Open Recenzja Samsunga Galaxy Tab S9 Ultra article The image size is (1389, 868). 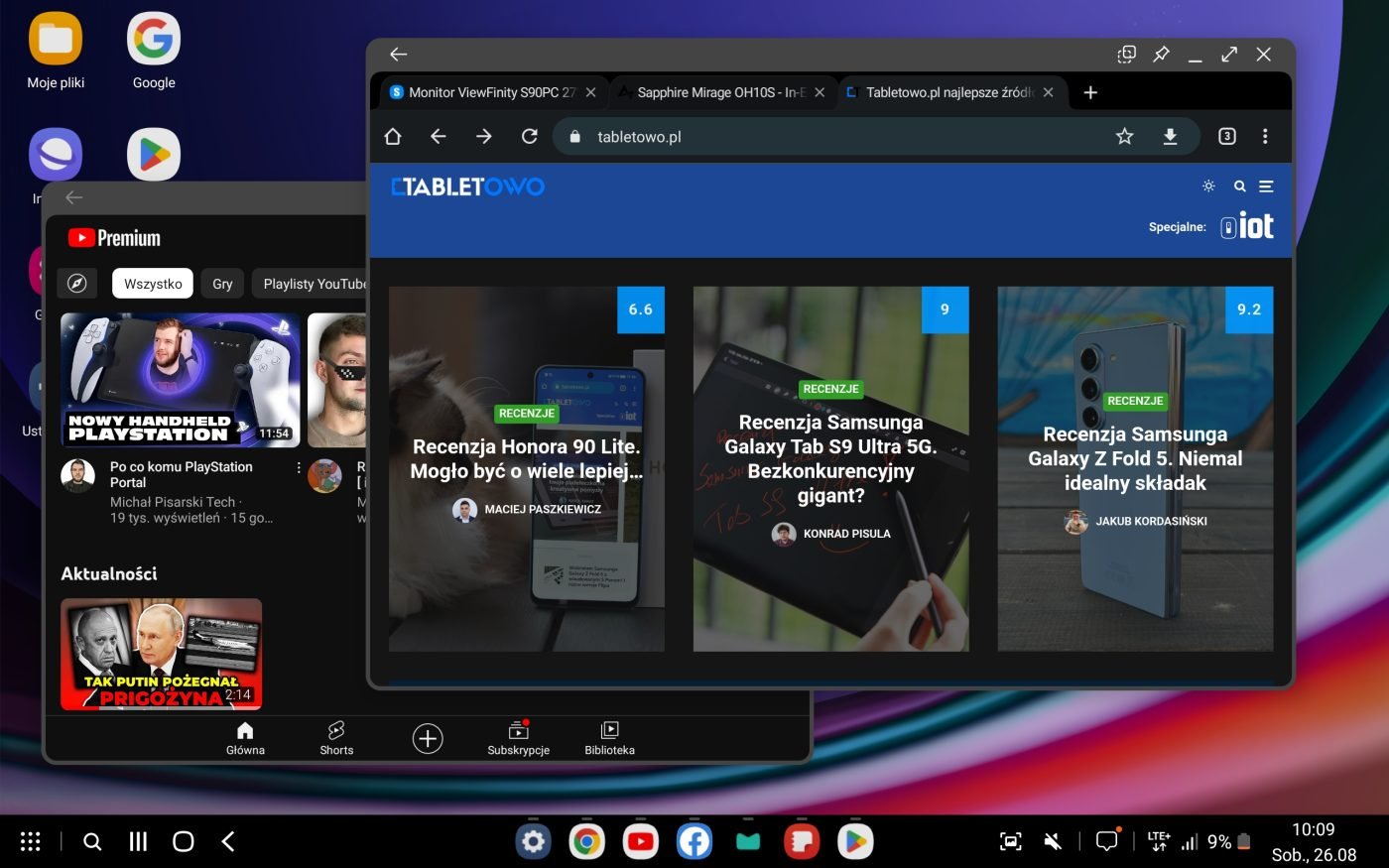831,458
